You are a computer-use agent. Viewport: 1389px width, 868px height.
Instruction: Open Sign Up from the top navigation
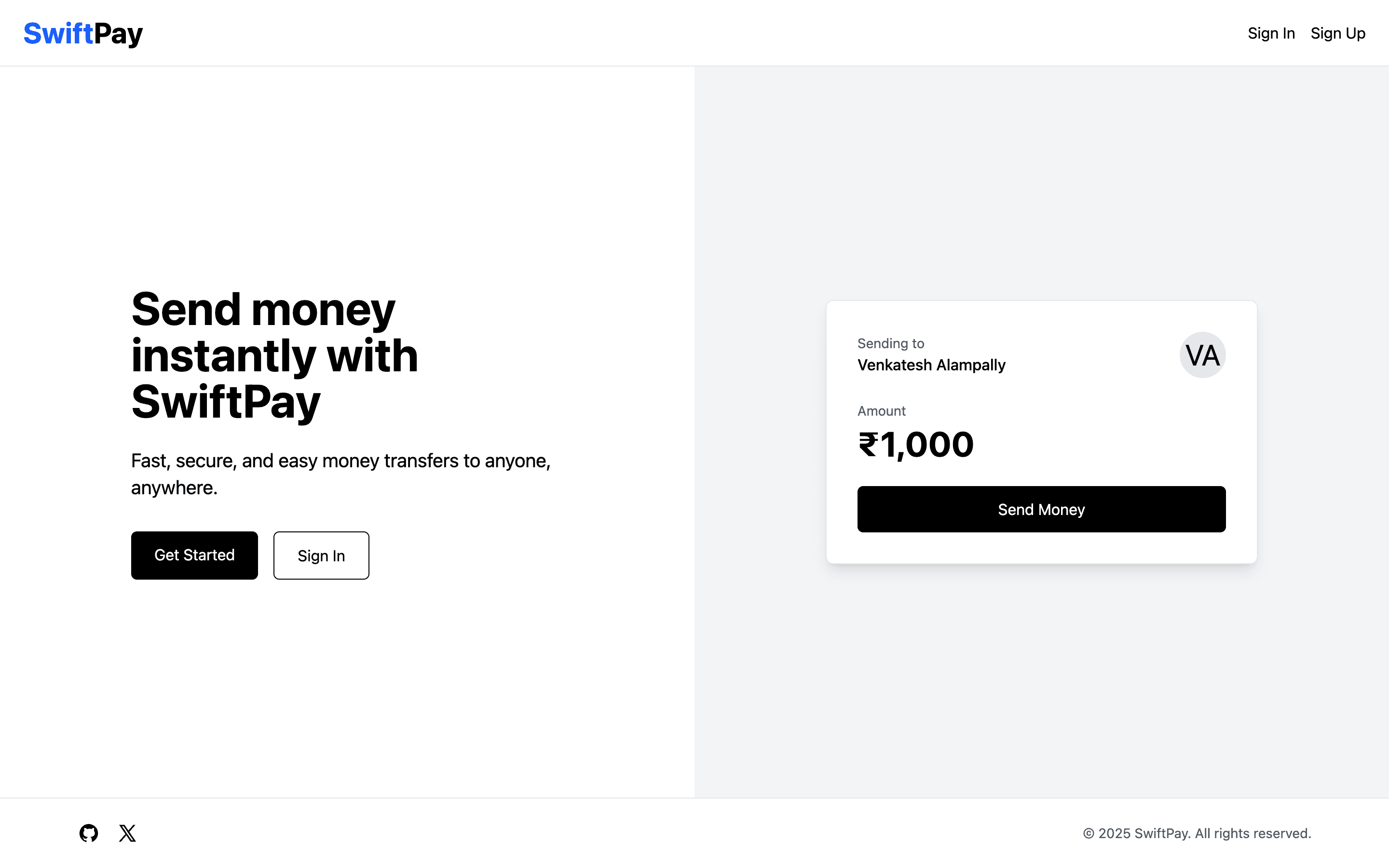pos(1337,33)
